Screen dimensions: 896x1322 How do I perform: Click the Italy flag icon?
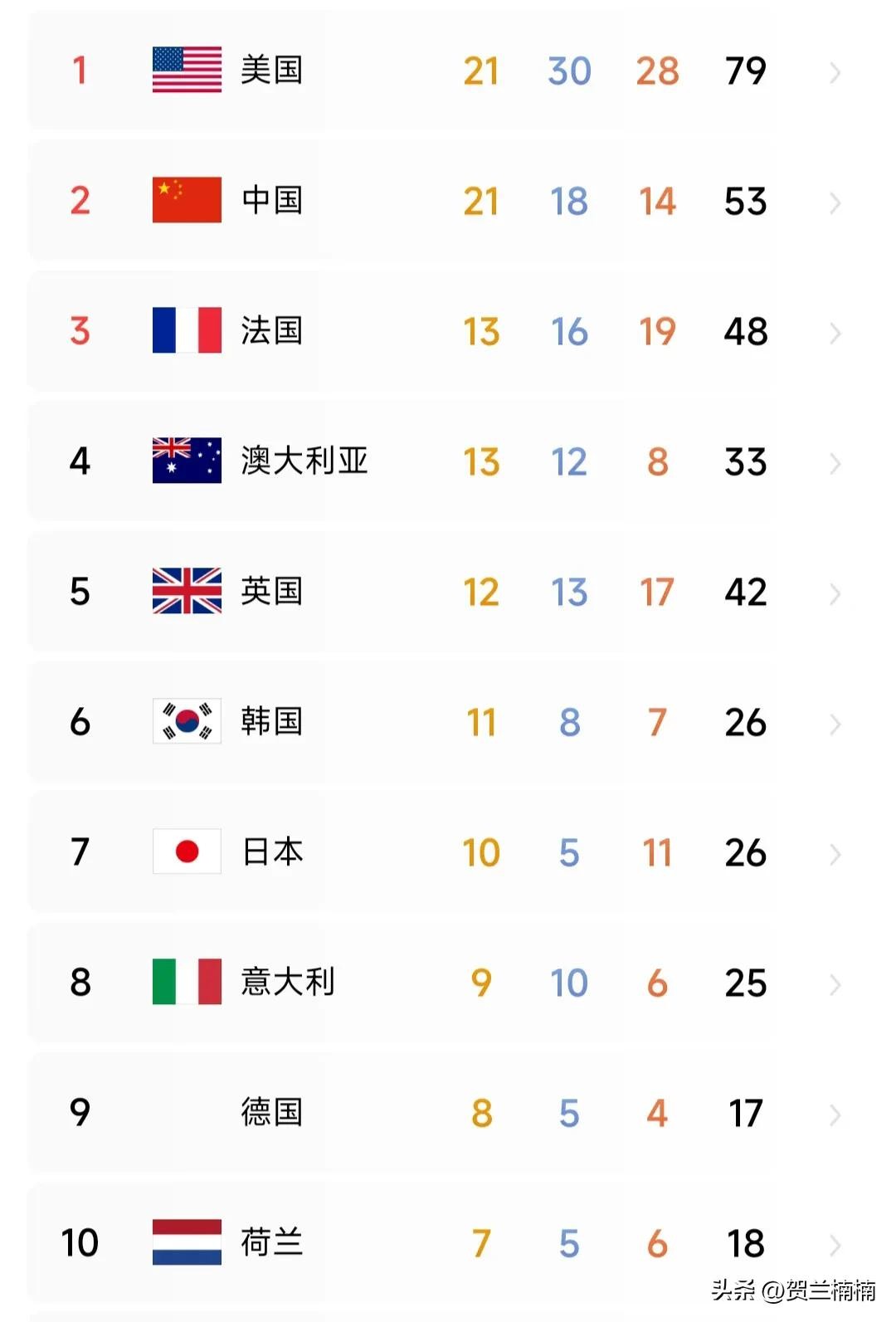coord(187,982)
